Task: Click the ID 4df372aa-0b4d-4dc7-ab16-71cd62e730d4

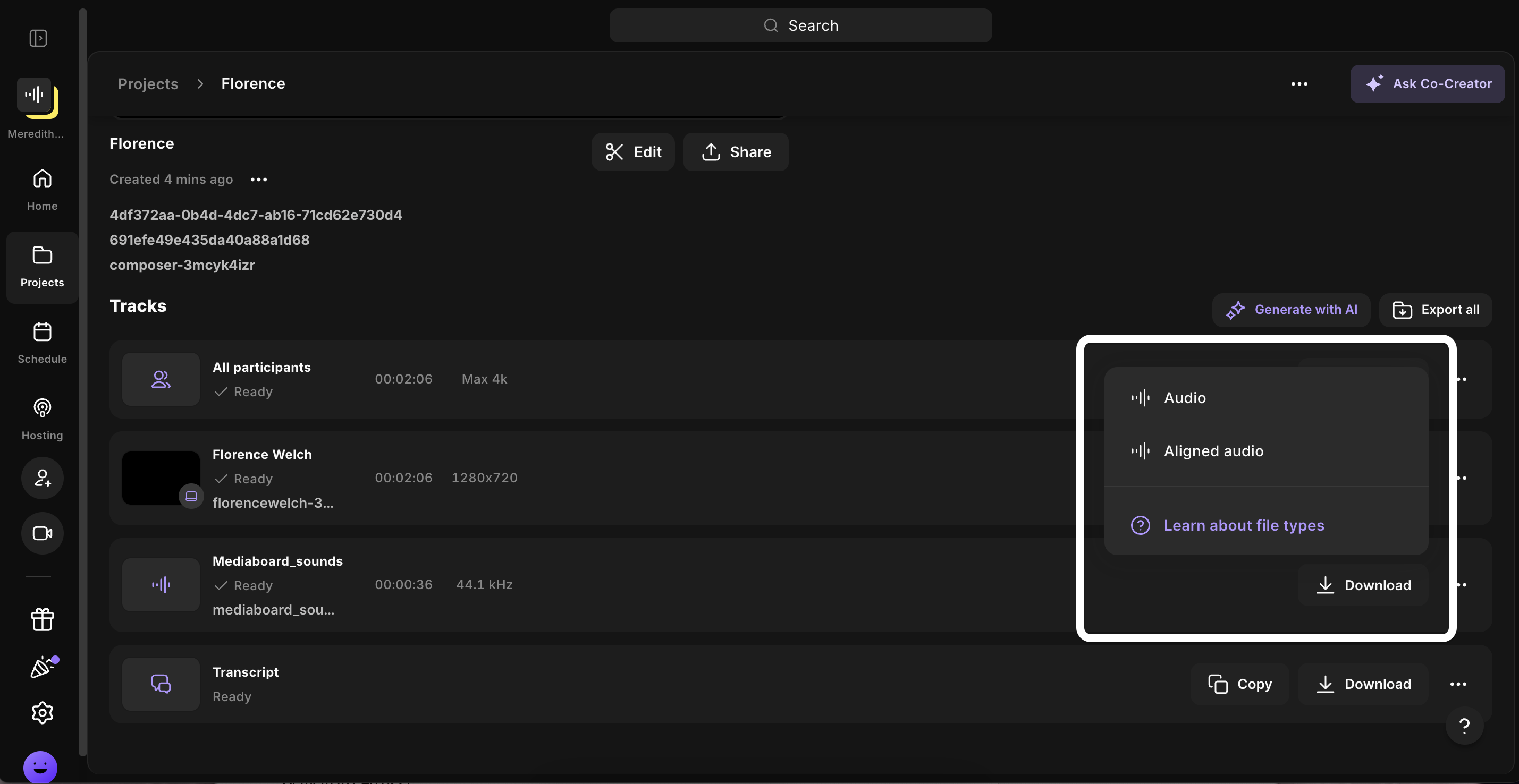Action: pos(255,215)
